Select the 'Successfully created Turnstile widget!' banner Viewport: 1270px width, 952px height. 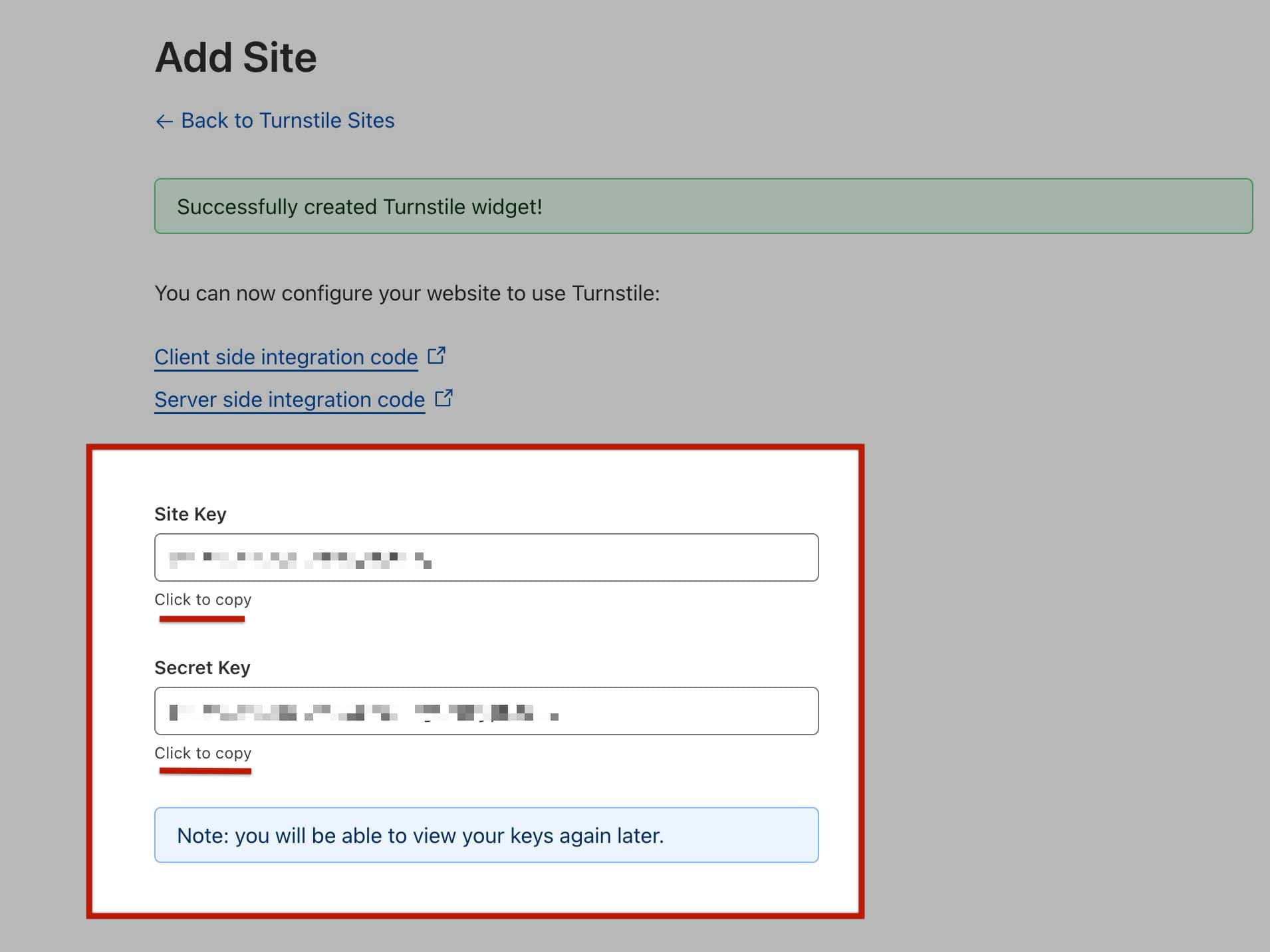(x=703, y=206)
